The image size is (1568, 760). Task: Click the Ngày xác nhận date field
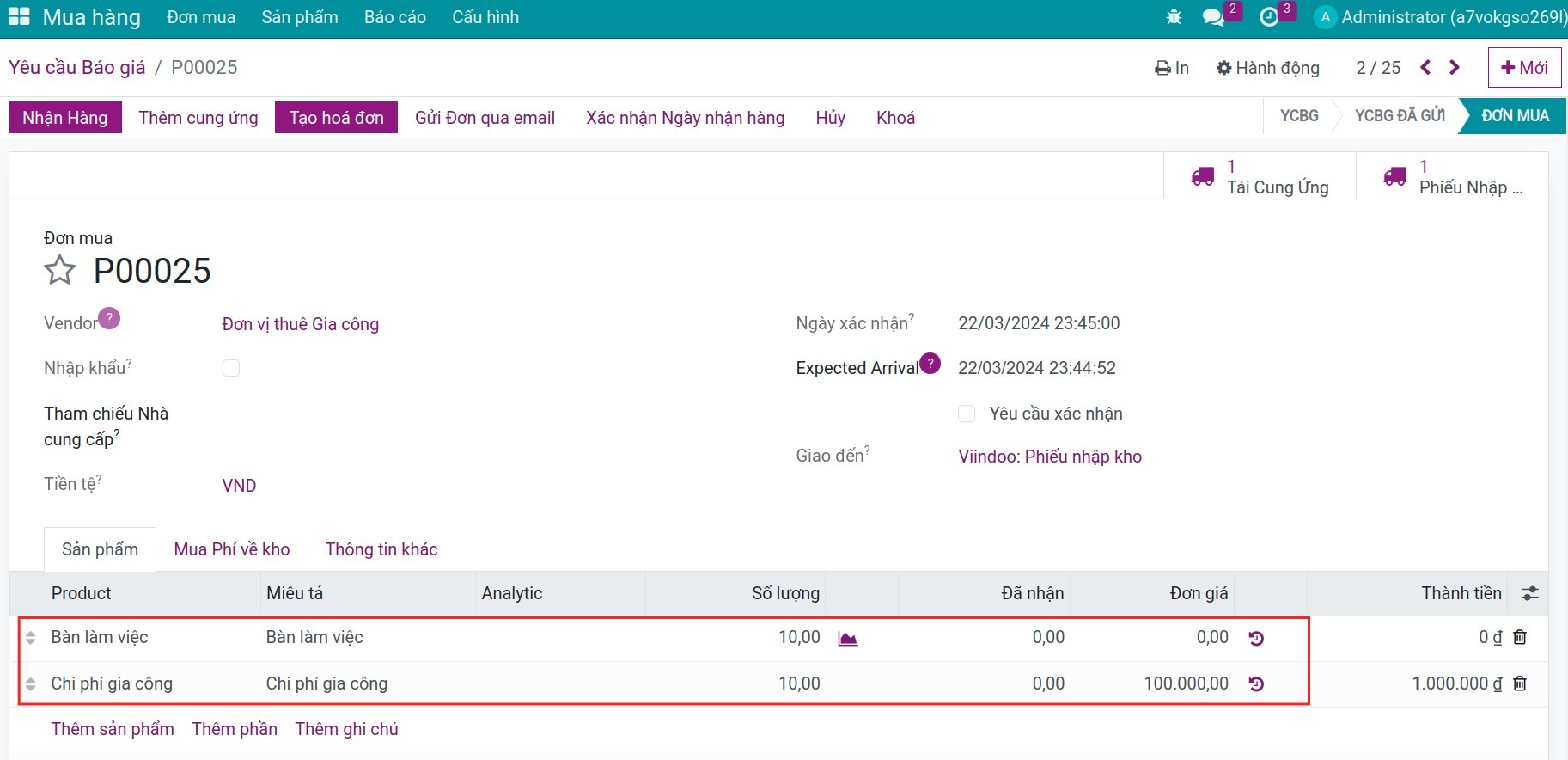pos(1039,323)
